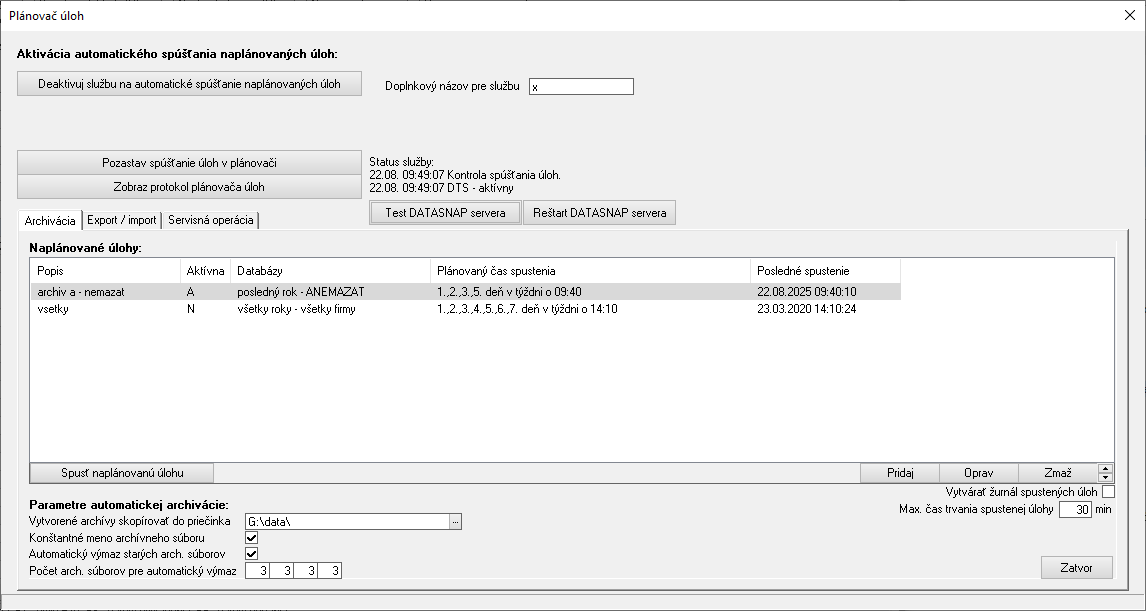
Task: Open the Servisná operácia tab
Action: click(210, 220)
